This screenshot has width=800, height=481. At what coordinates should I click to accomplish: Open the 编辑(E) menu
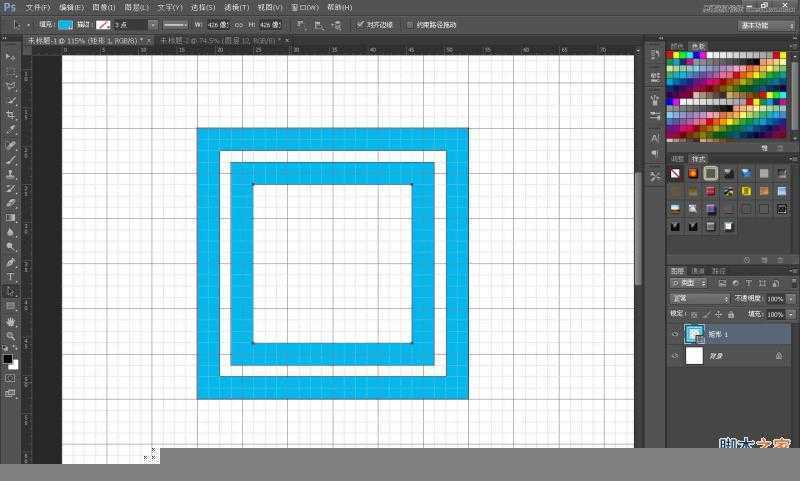(71, 8)
